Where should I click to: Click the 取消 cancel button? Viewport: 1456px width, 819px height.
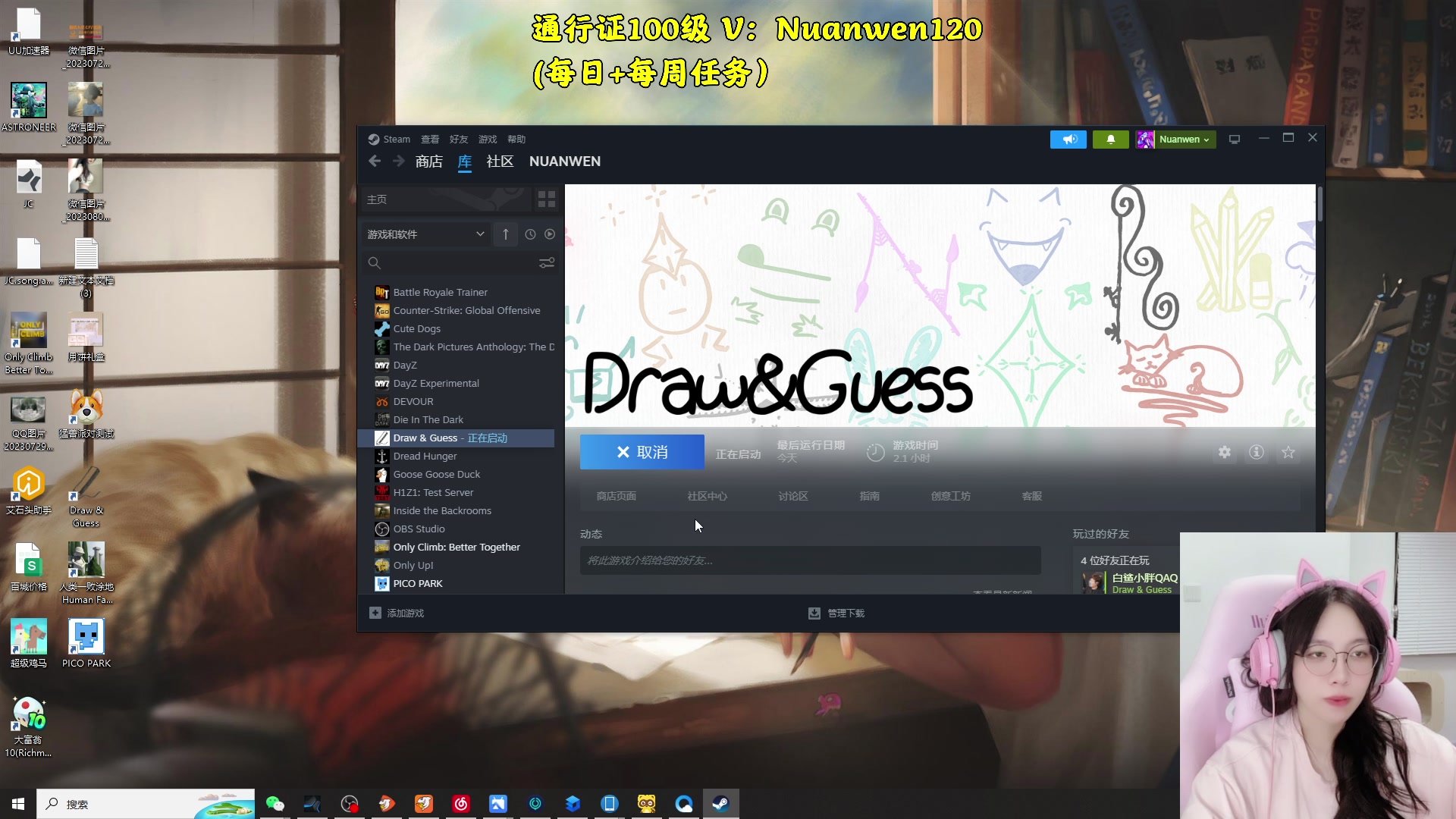(643, 452)
